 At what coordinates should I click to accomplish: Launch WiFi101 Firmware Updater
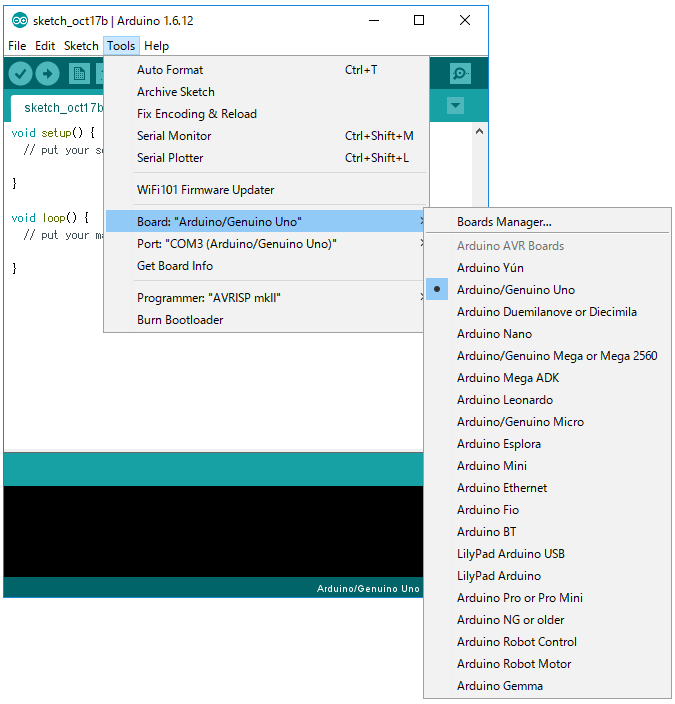click(266, 190)
